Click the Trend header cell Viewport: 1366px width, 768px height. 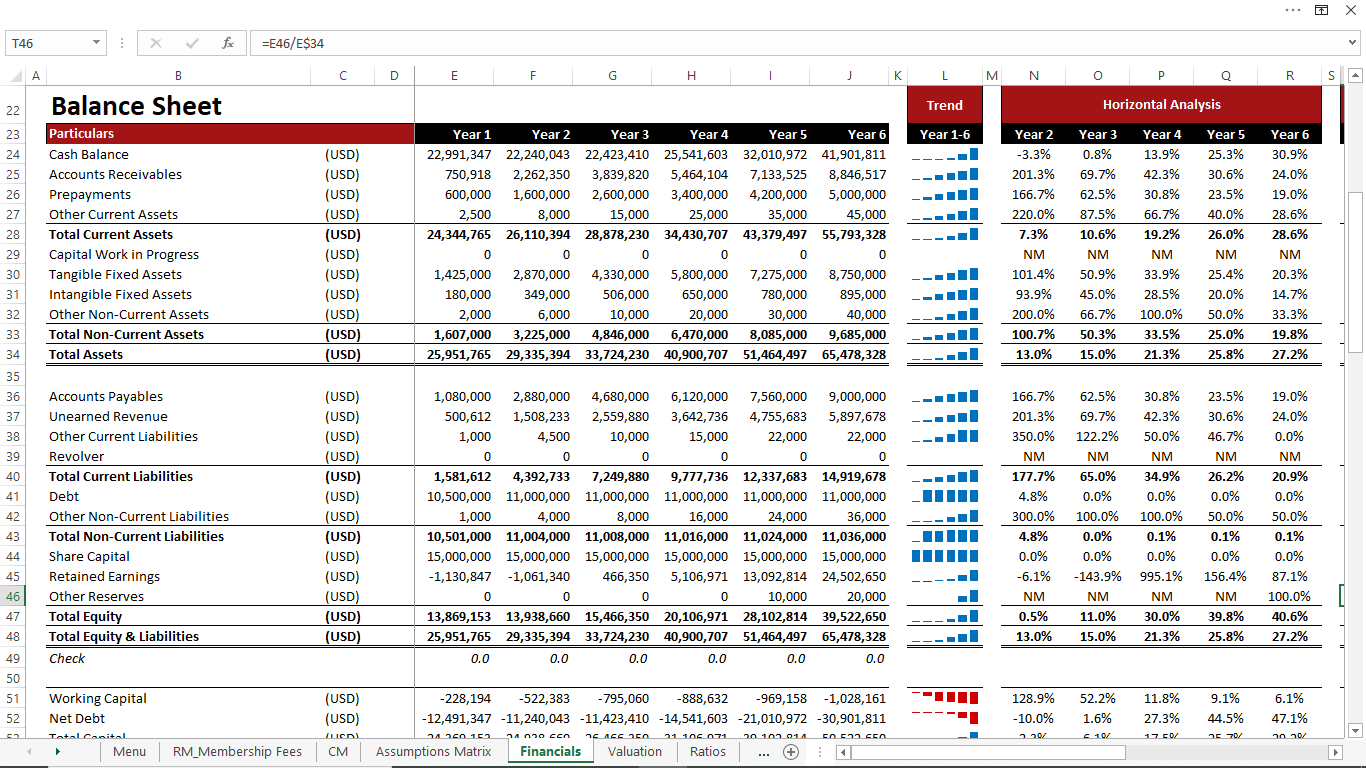pyautogui.click(x=944, y=105)
